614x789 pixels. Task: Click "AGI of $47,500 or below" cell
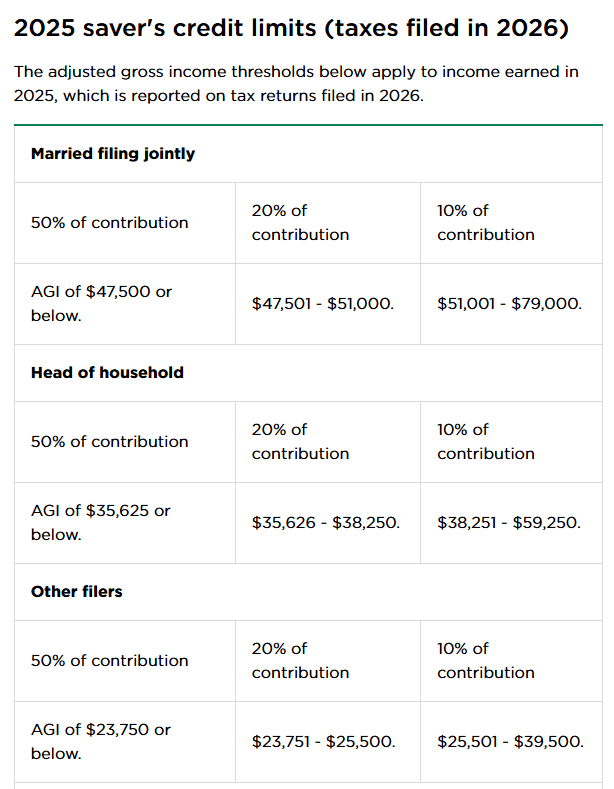click(x=101, y=303)
